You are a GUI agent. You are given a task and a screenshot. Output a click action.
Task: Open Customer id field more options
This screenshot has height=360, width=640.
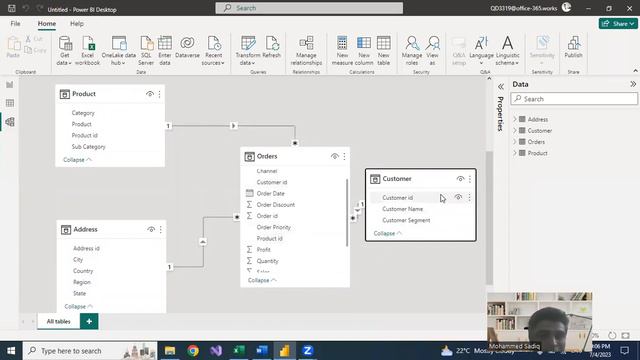(469, 197)
